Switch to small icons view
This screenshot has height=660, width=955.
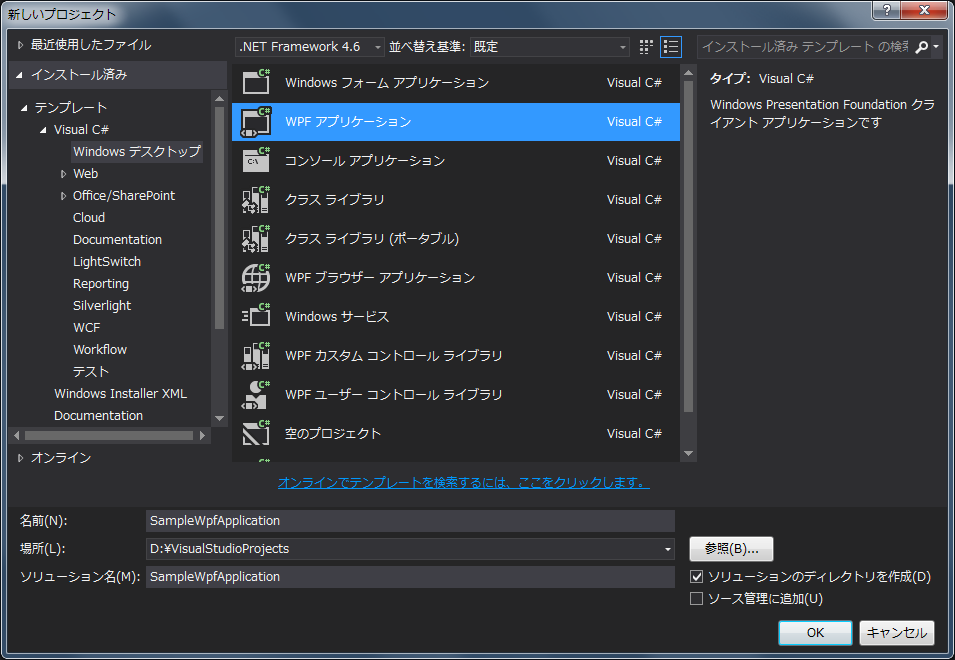coord(646,47)
